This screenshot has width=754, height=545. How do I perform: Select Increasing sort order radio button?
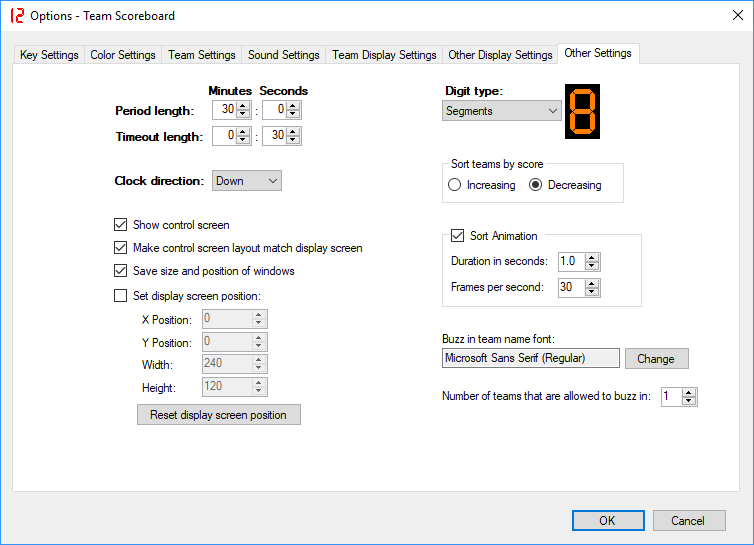pyautogui.click(x=455, y=185)
